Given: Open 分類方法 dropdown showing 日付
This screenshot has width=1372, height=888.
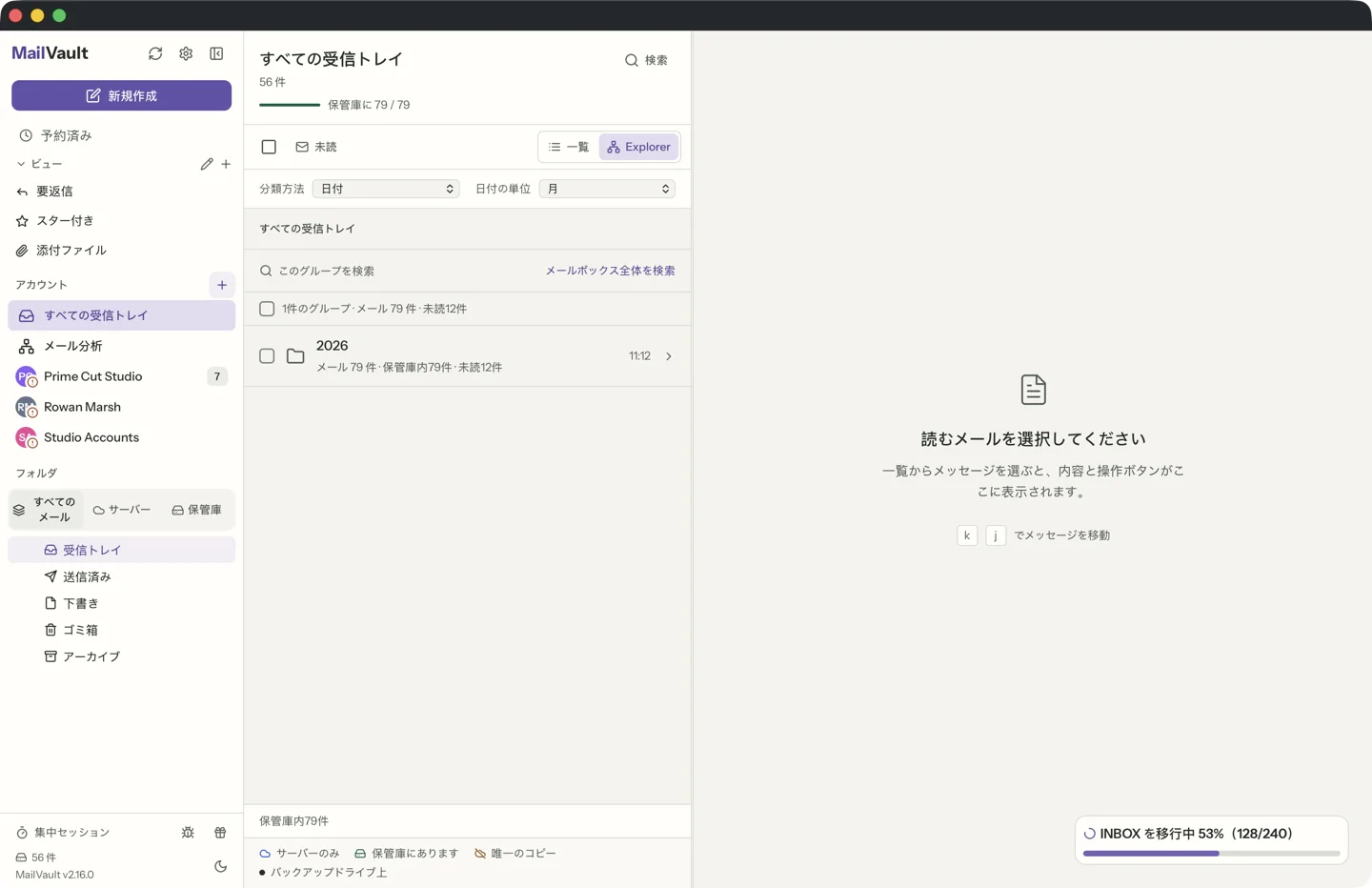Looking at the screenshot, I should click(x=386, y=189).
